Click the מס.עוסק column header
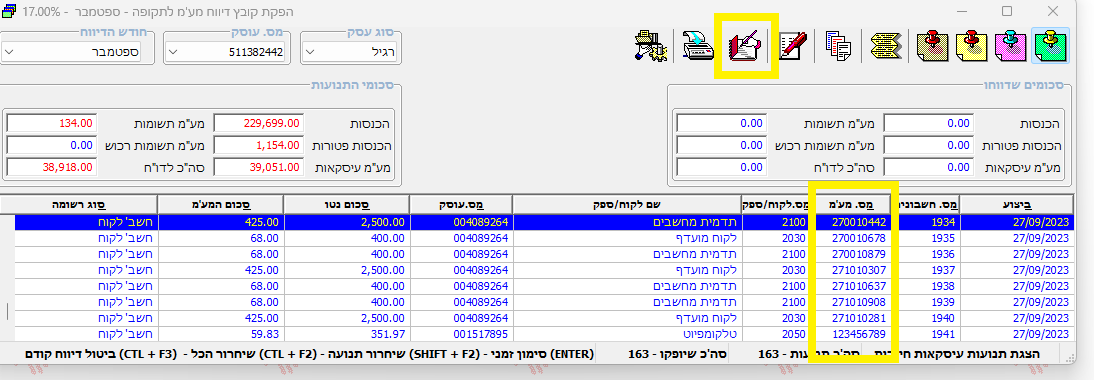Image resolution: width=1094 pixels, height=380 pixels. pos(461,204)
